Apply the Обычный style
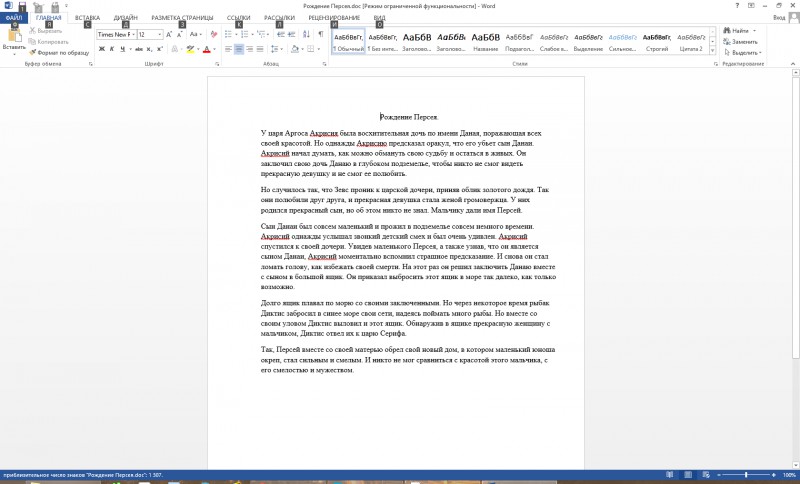This screenshot has width=800, height=484. pyautogui.click(x=348, y=41)
